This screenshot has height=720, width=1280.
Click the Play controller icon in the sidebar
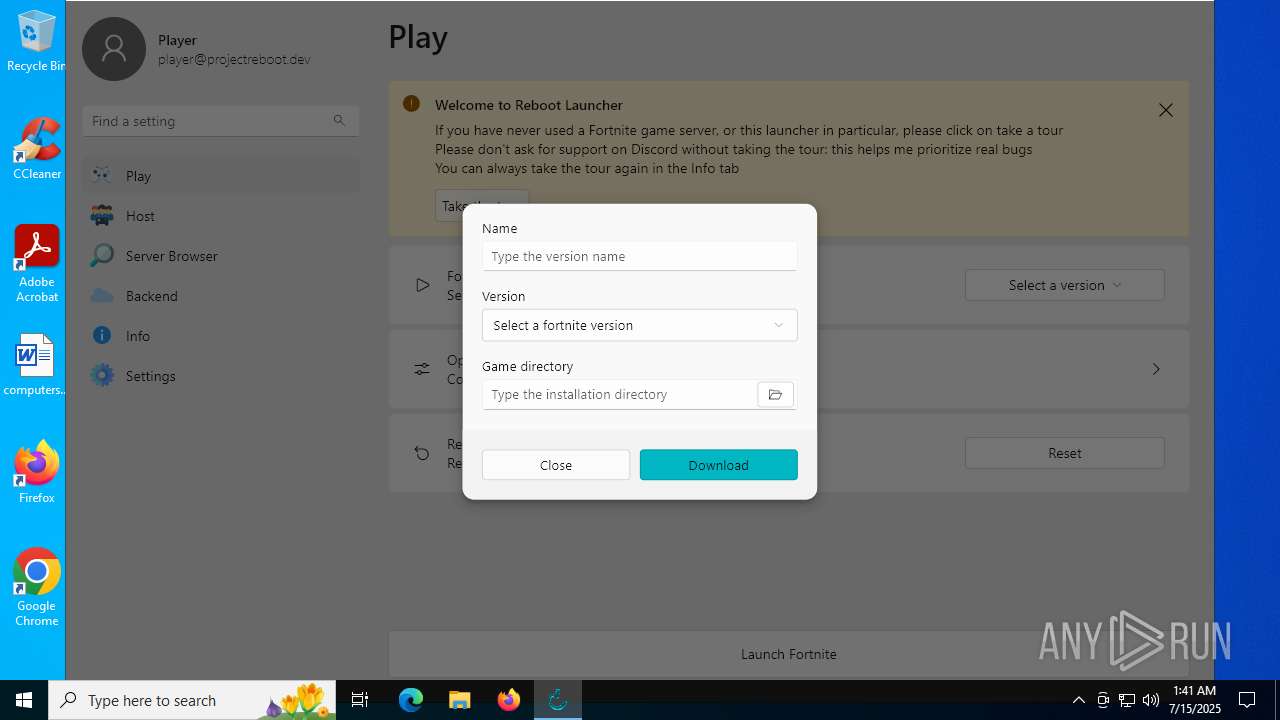(101, 175)
